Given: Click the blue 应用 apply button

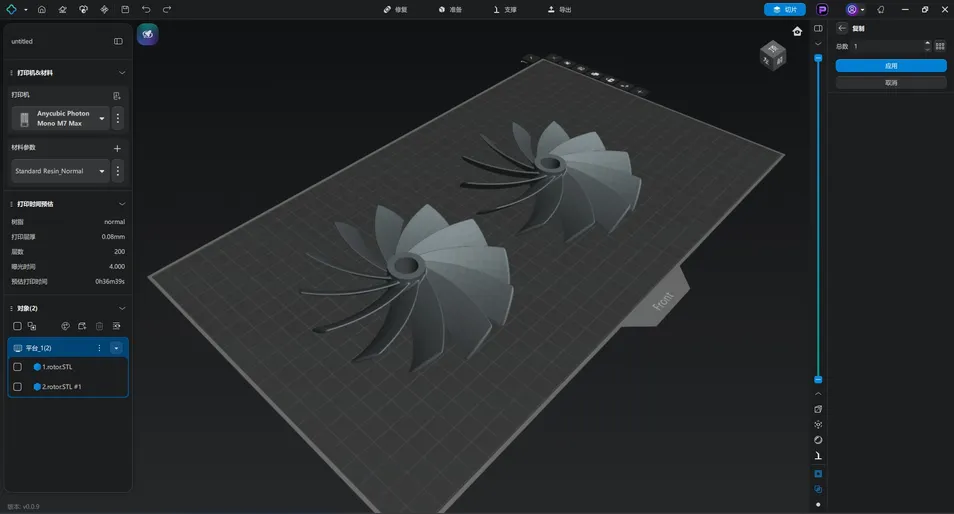Looking at the screenshot, I should click(x=891, y=66).
